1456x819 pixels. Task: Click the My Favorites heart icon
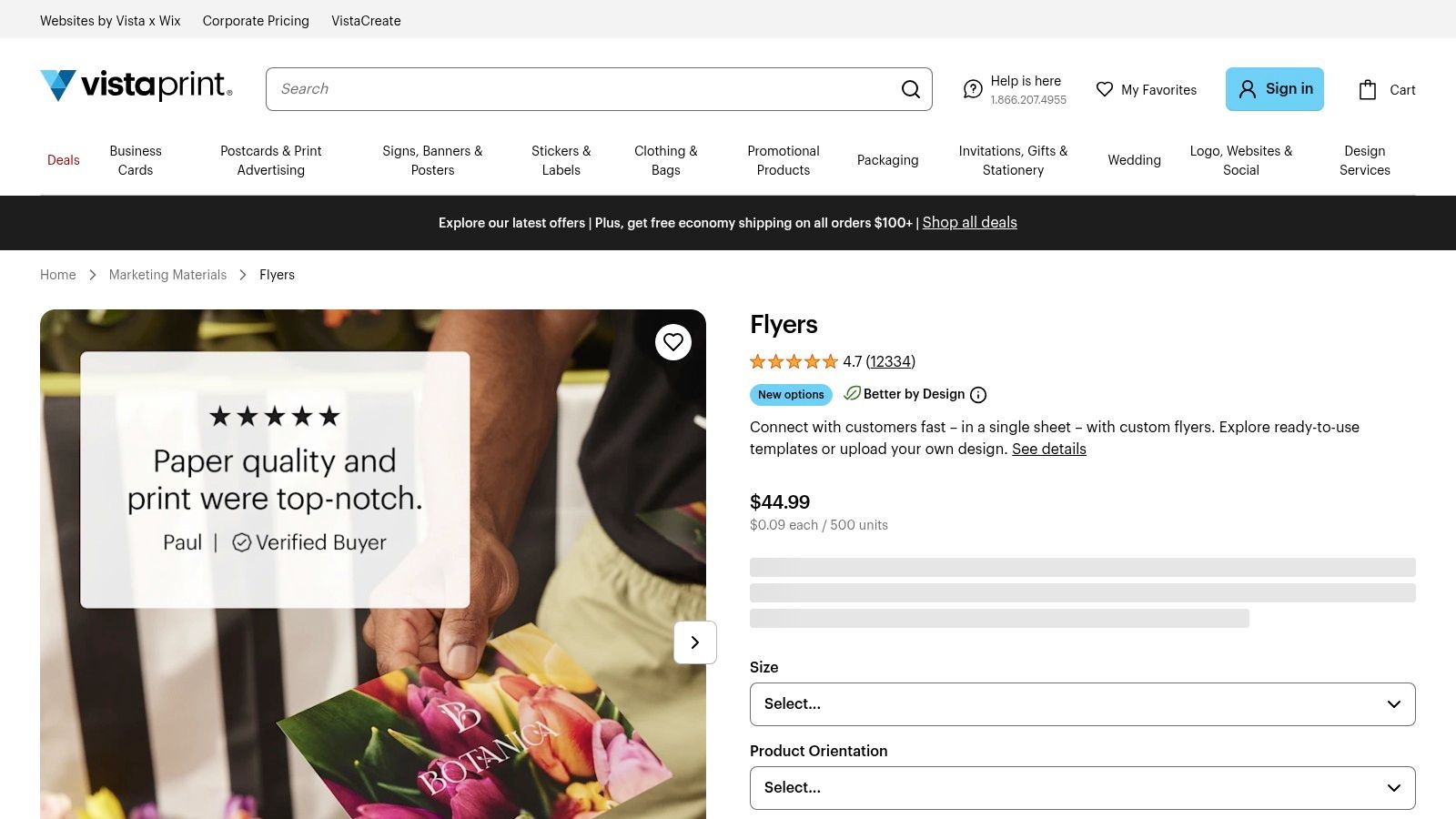pyautogui.click(x=1105, y=89)
